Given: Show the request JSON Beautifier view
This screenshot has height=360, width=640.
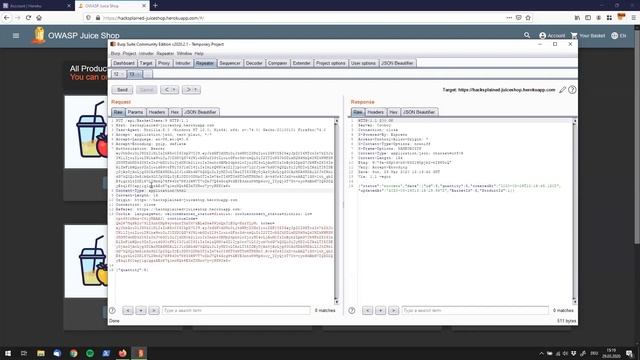Looking at the screenshot, I should click(200, 112).
